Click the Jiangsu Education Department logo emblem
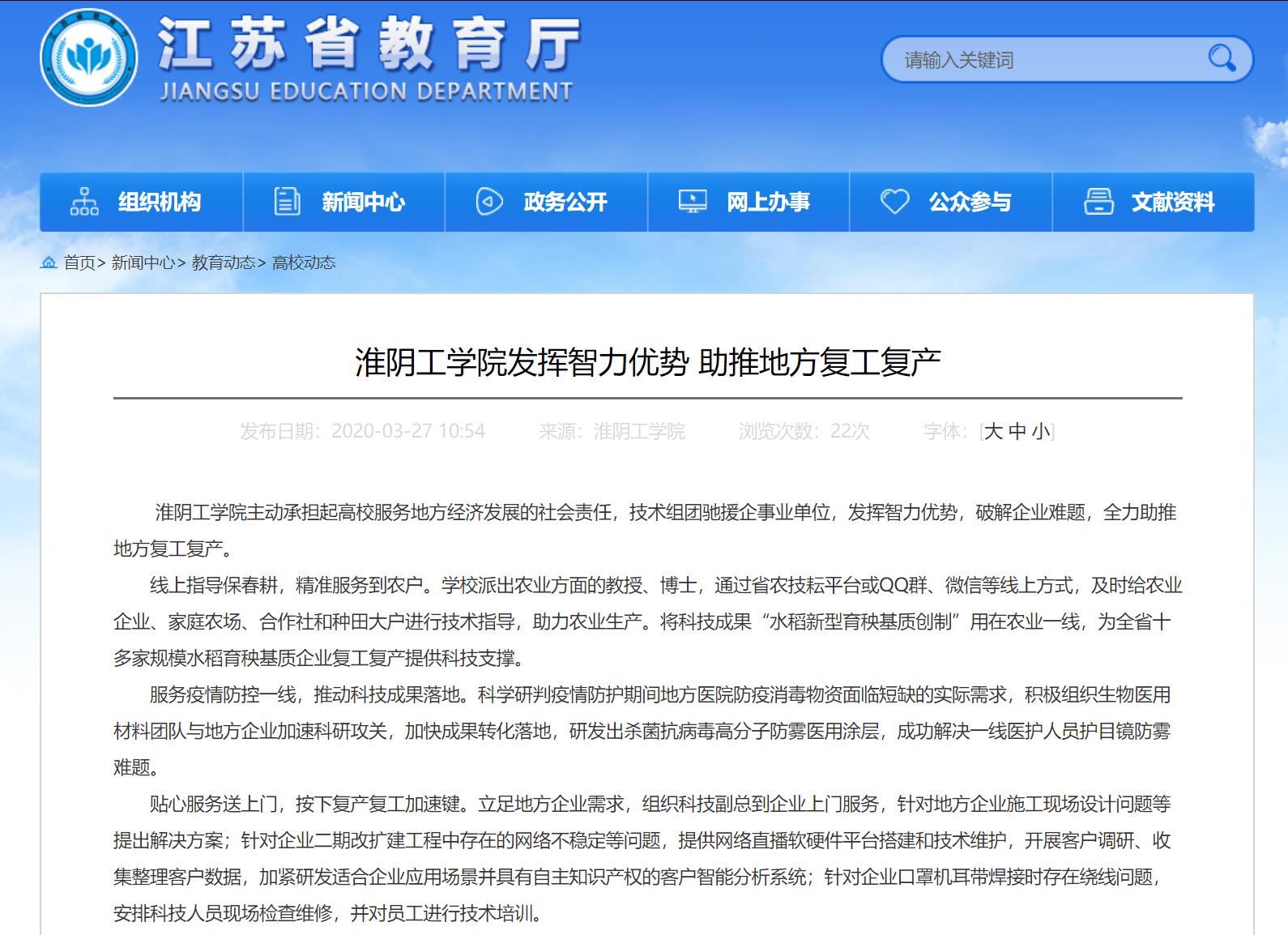1288x935 pixels. 88,58
